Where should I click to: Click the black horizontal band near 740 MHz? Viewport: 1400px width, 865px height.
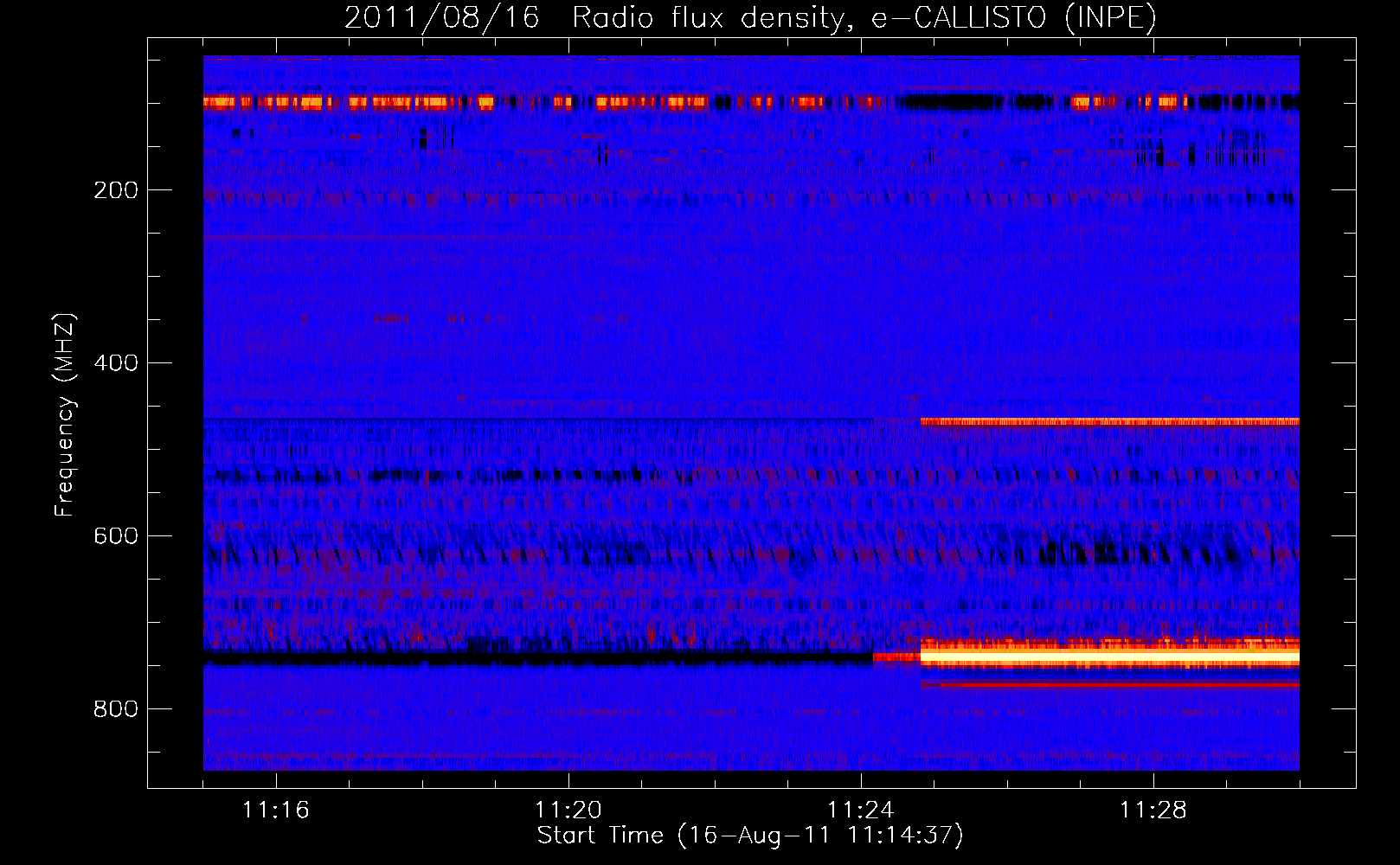(538, 658)
